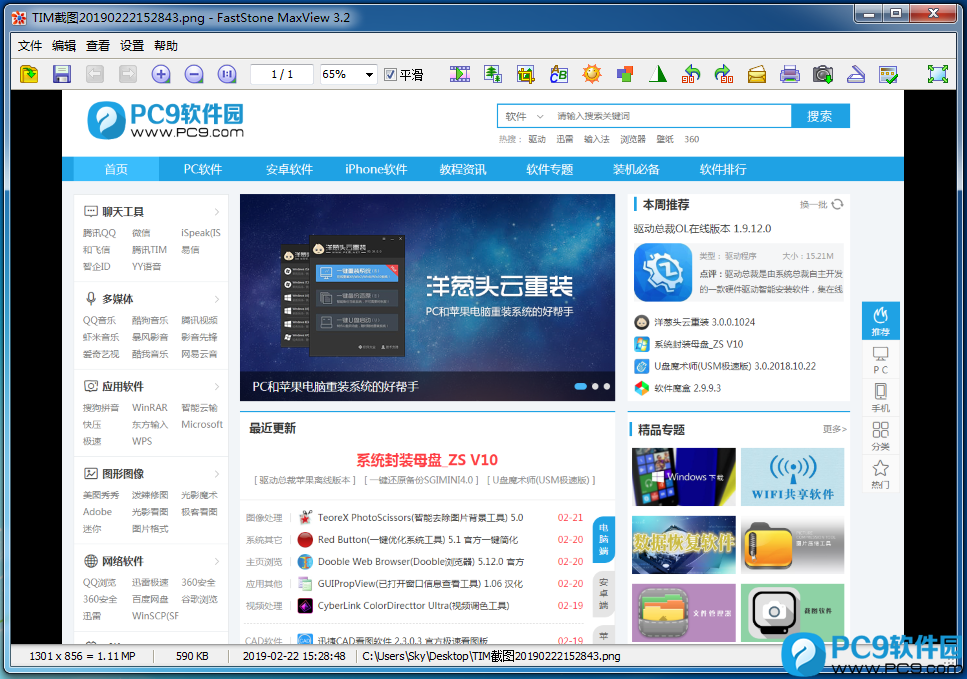Expand the 应用软件 category chevron
This screenshot has height=679, width=967.
[x=217, y=386]
